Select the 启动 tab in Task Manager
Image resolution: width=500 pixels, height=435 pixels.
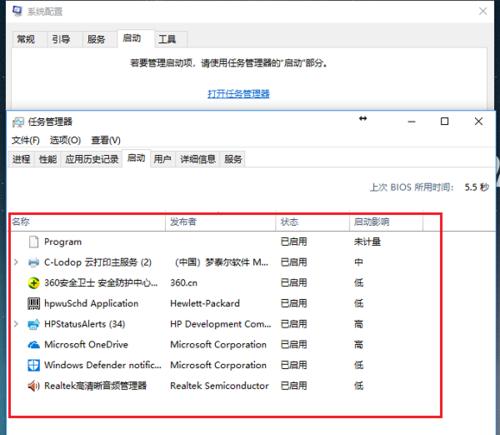point(136,158)
